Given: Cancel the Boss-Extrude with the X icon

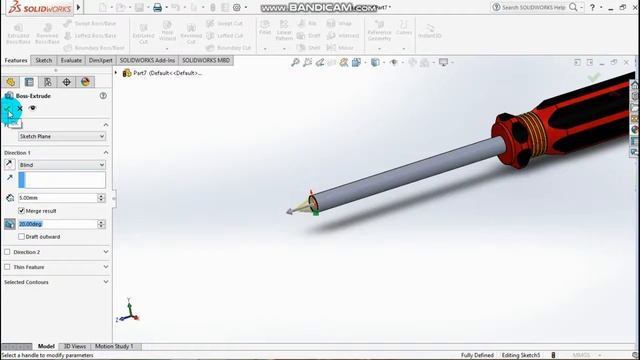Looking at the screenshot, I should (20, 108).
